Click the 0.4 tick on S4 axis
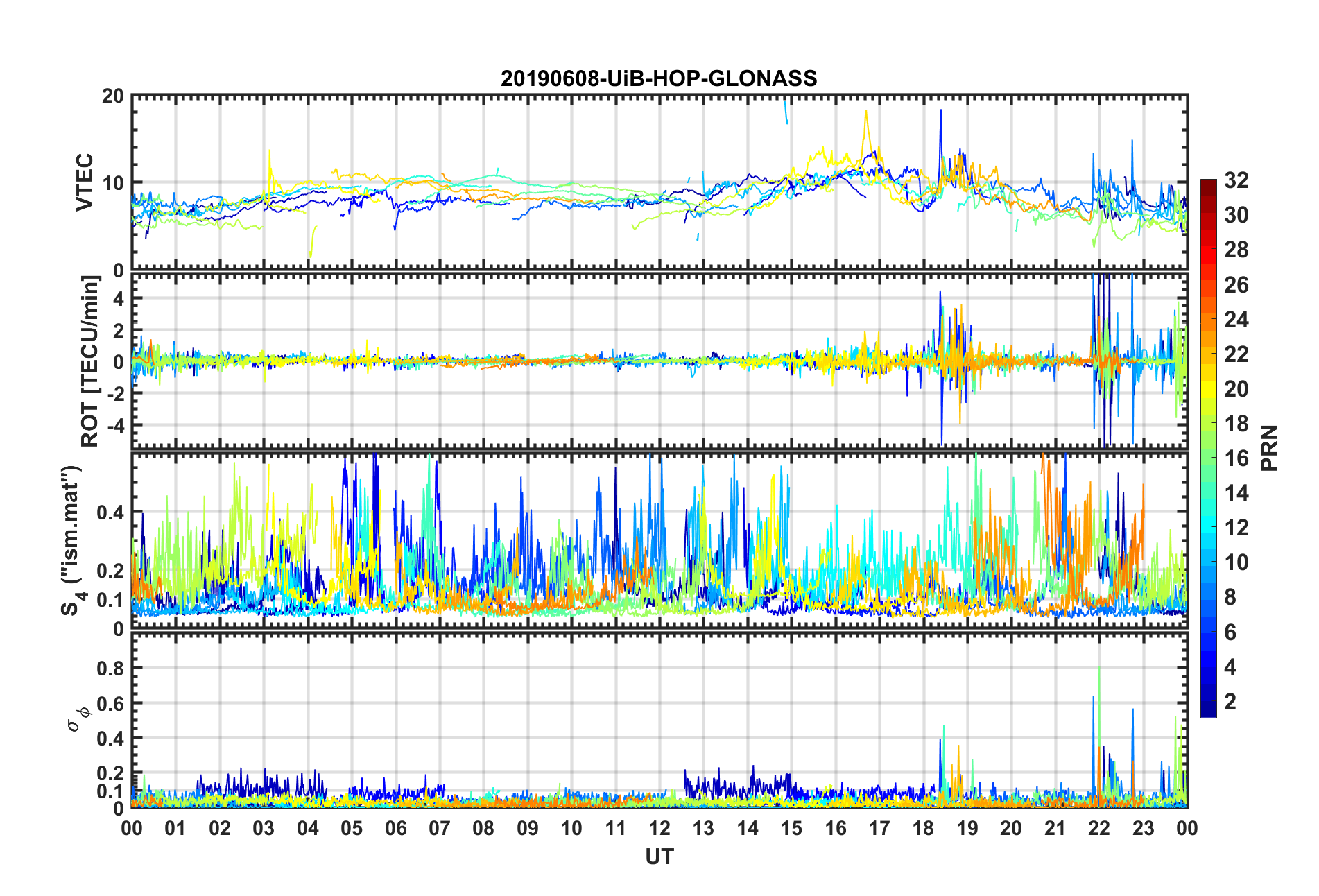 coord(110,513)
